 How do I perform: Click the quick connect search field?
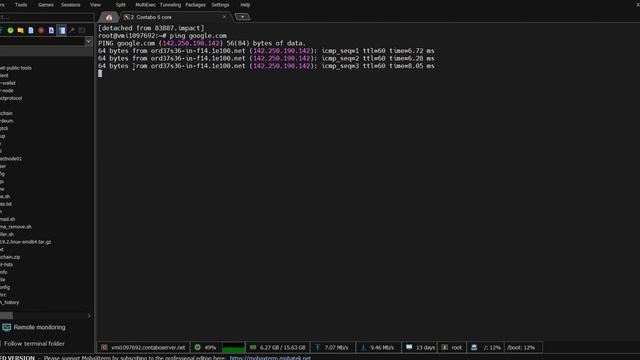tap(47, 17)
